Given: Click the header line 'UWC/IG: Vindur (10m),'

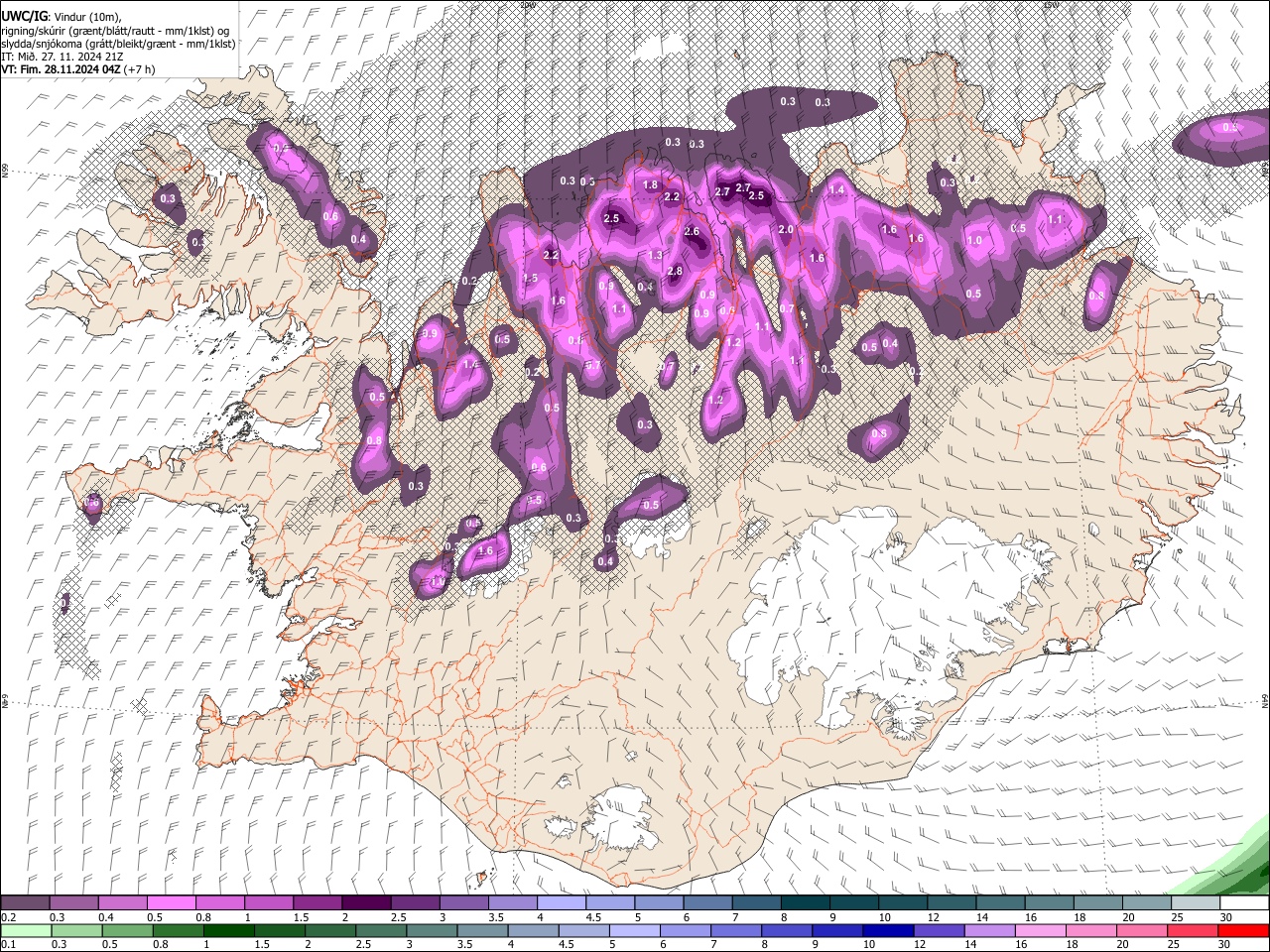Looking at the screenshot, I should click(62, 17).
